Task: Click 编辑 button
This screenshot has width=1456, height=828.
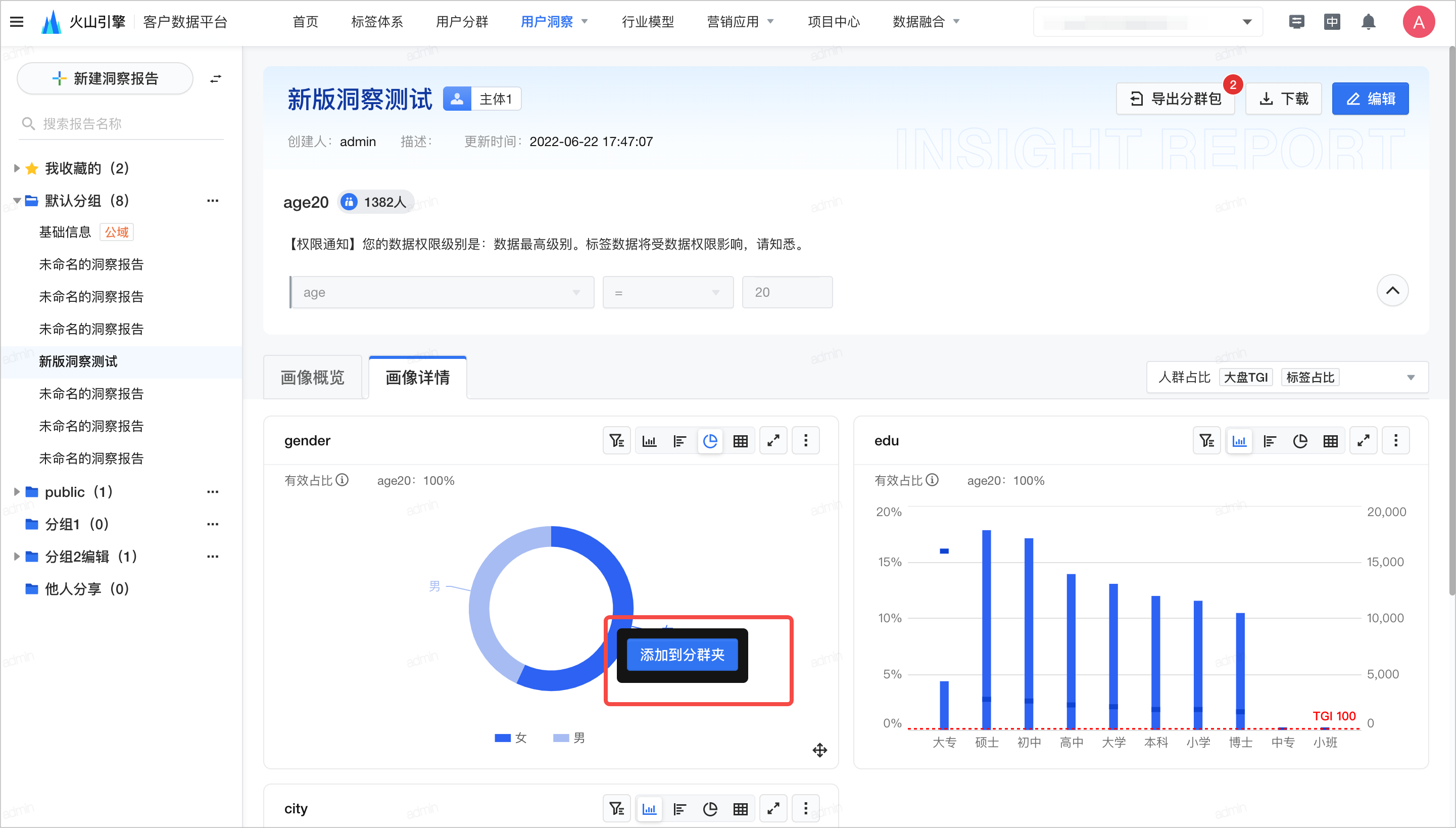Action: click(1370, 99)
